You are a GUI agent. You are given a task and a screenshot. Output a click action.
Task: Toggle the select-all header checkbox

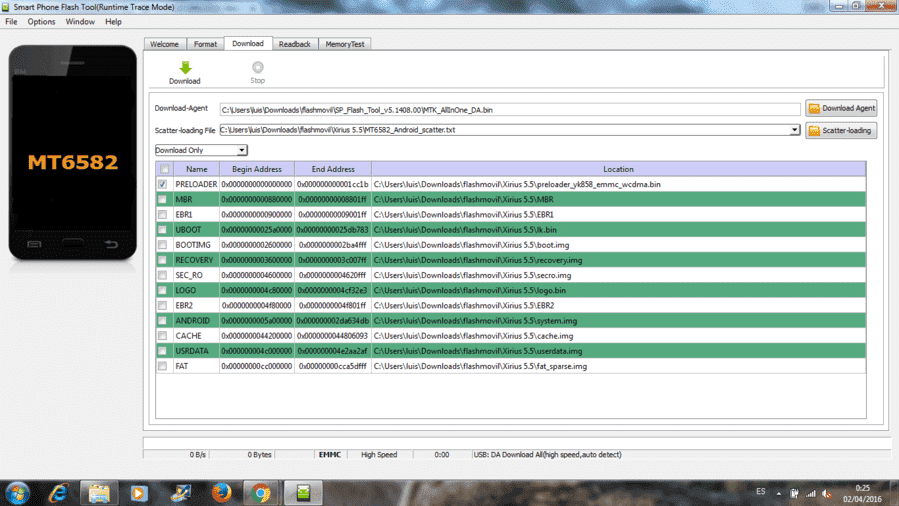click(165, 169)
